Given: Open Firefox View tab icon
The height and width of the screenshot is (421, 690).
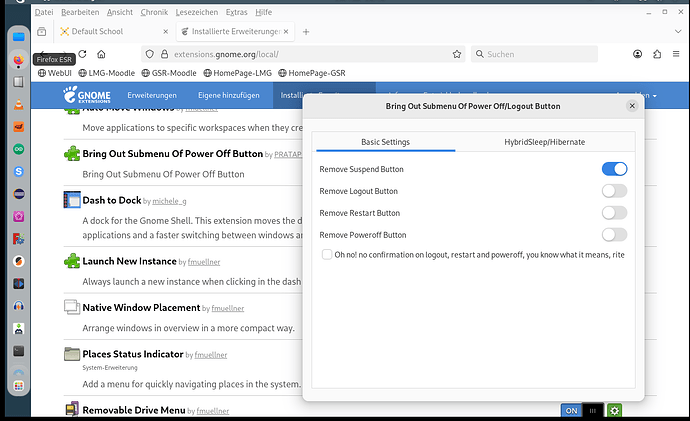Looking at the screenshot, I should pyautogui.click(x=42, y=32).
